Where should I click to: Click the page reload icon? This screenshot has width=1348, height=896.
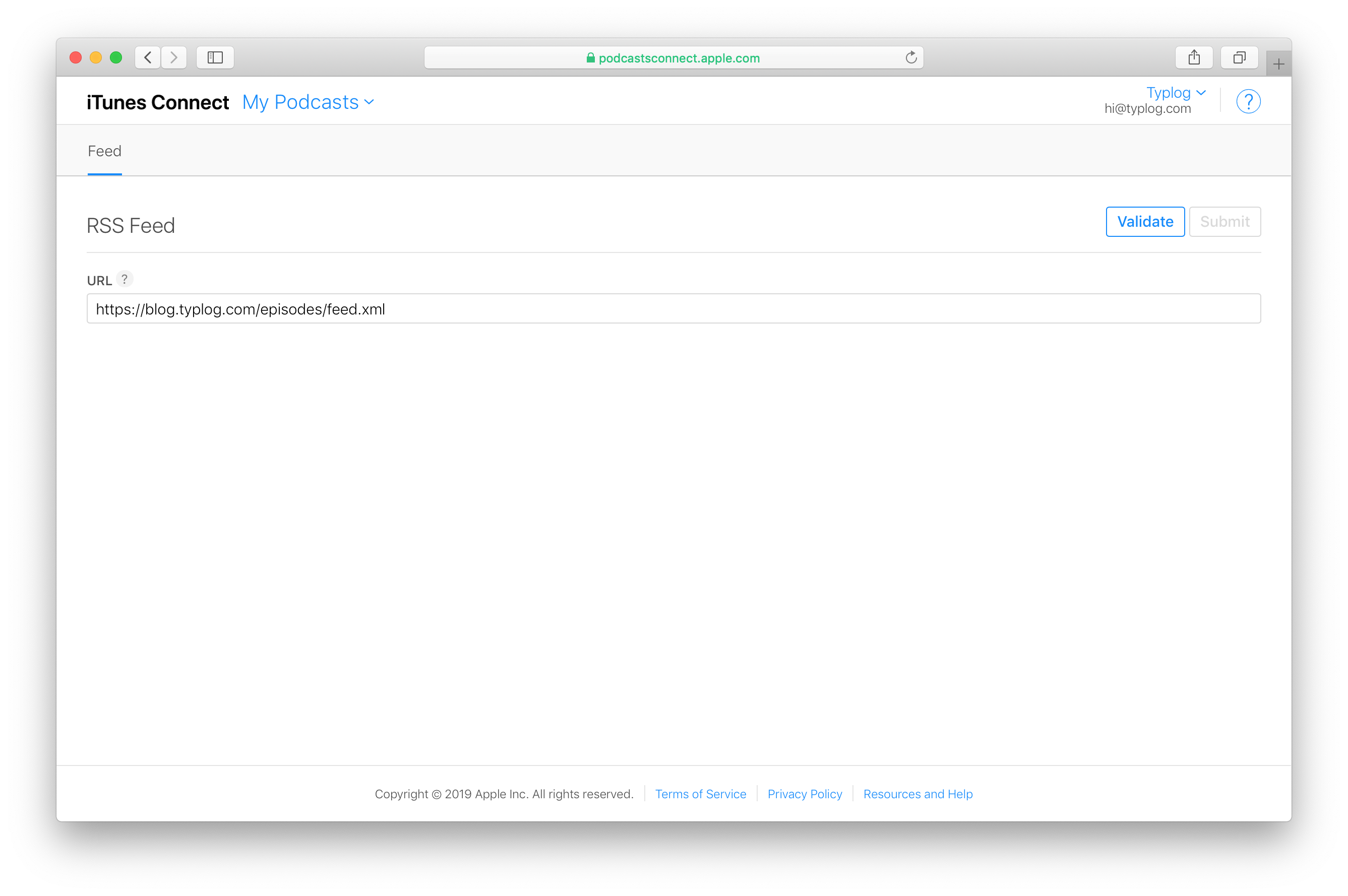(911, 57)
